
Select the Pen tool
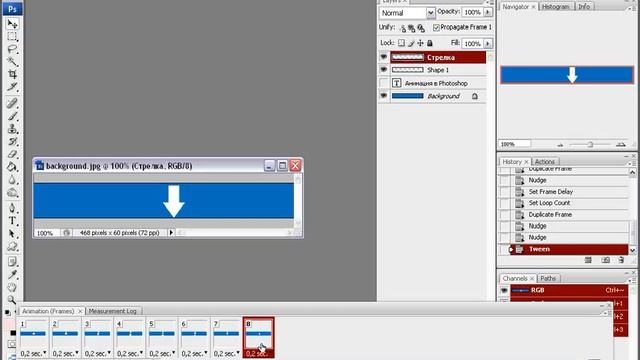[12, 208]
